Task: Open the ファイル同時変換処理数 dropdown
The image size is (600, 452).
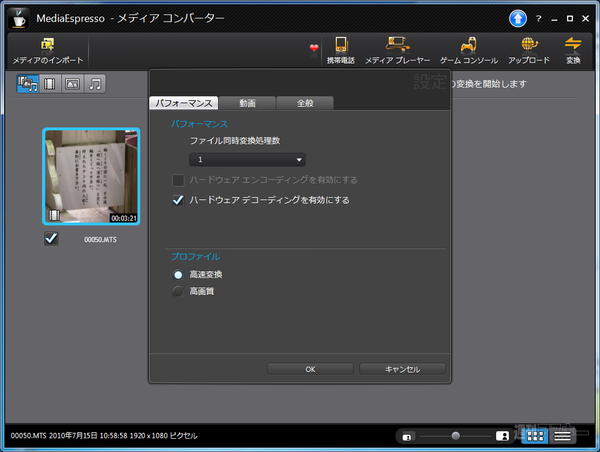Action: 248,159
